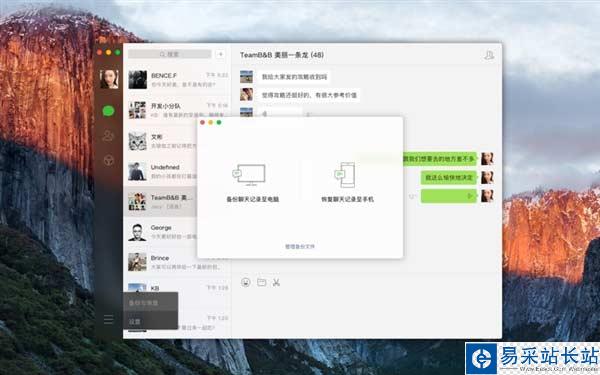This screenshot has width=600, height=375.
Task: Play the green voice message bubble
Action: coord(448,196)
